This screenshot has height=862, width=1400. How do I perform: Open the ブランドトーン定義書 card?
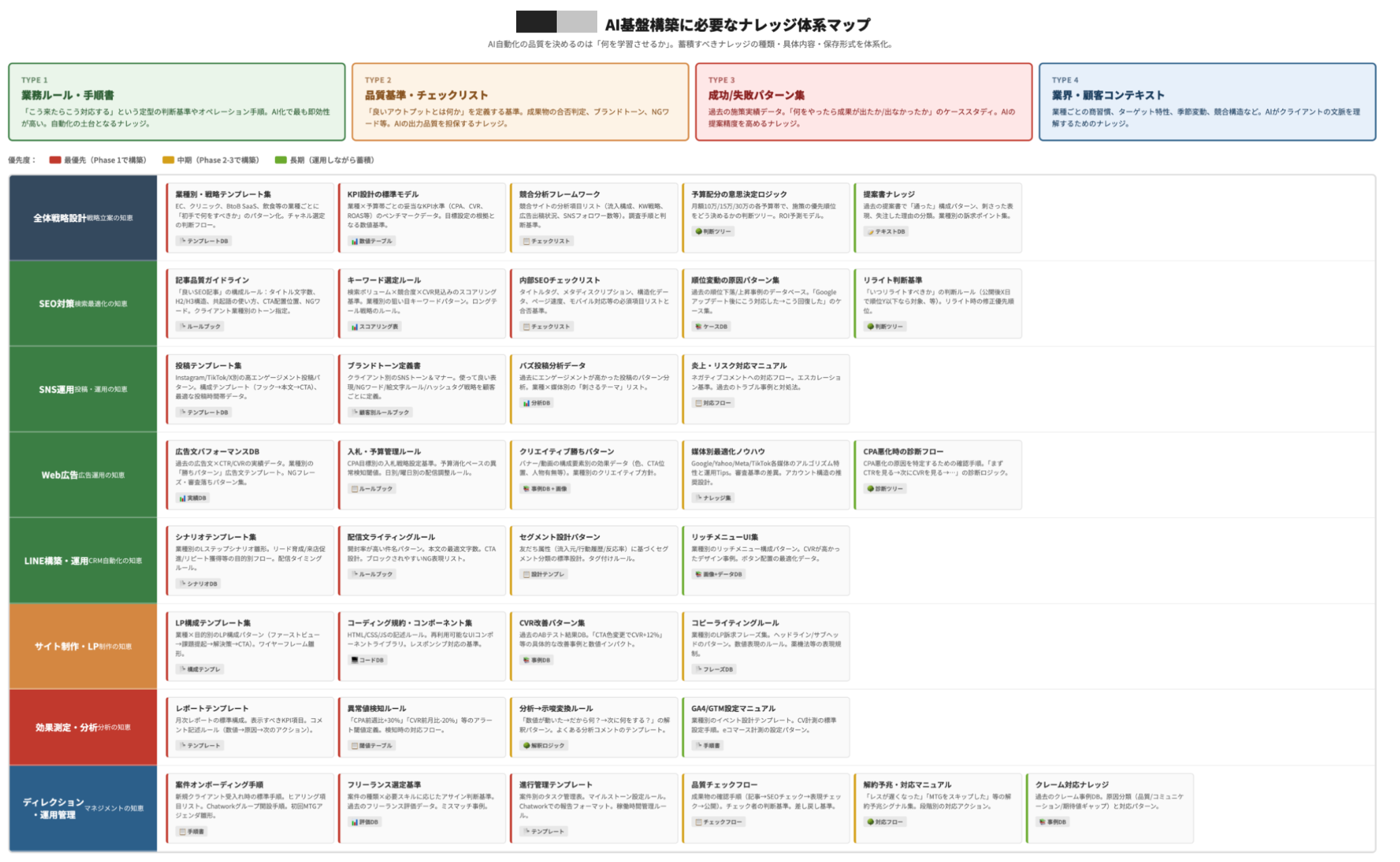[x=422, y=388]
